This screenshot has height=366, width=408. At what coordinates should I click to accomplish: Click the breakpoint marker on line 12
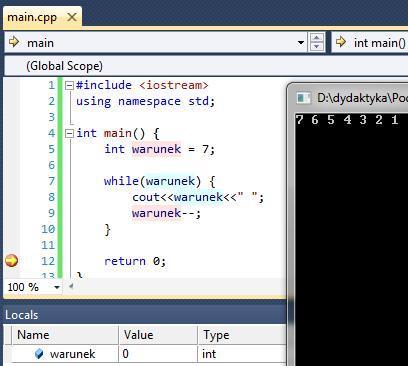(x=12, y=261)
